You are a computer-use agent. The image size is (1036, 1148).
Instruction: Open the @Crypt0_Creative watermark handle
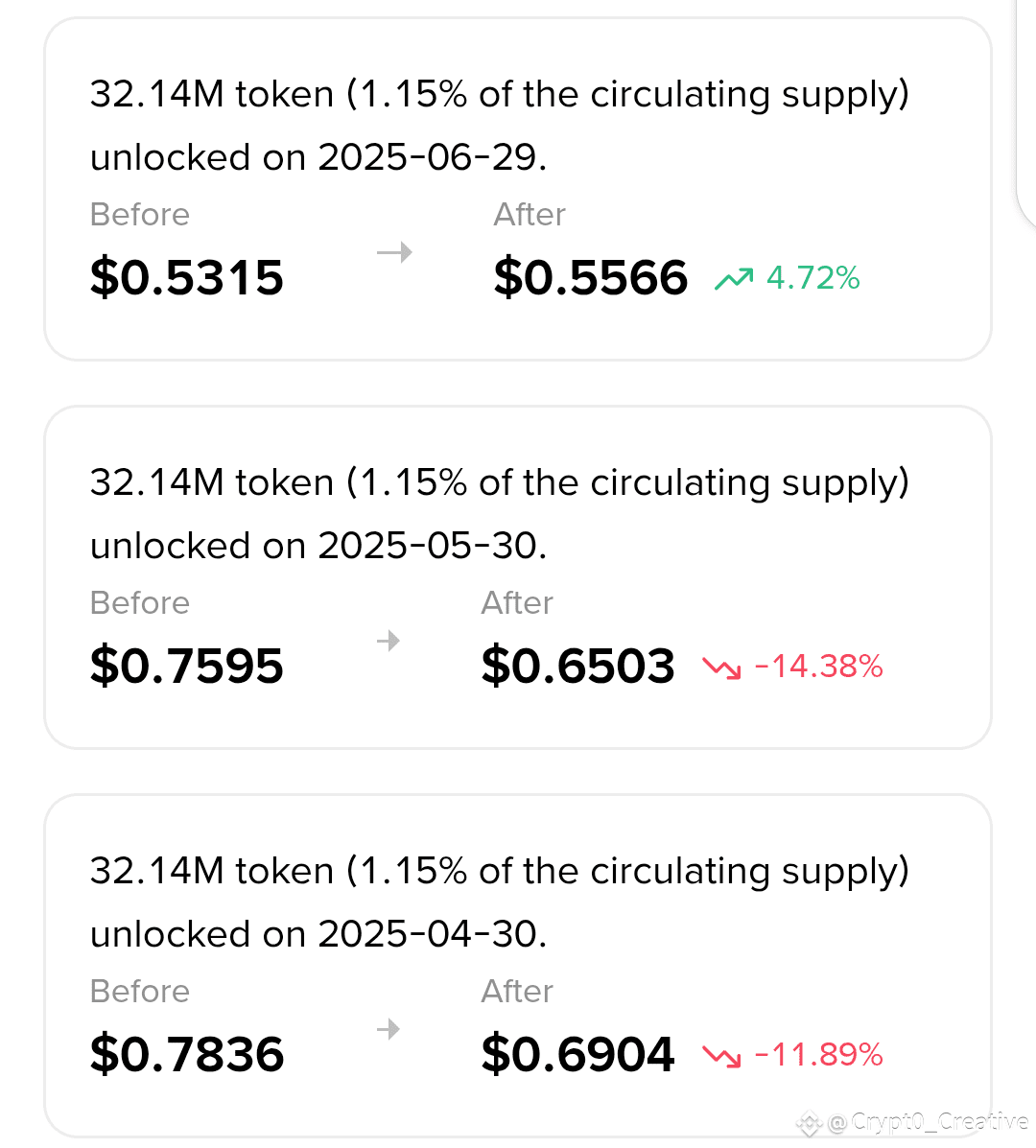(928, 1122)
